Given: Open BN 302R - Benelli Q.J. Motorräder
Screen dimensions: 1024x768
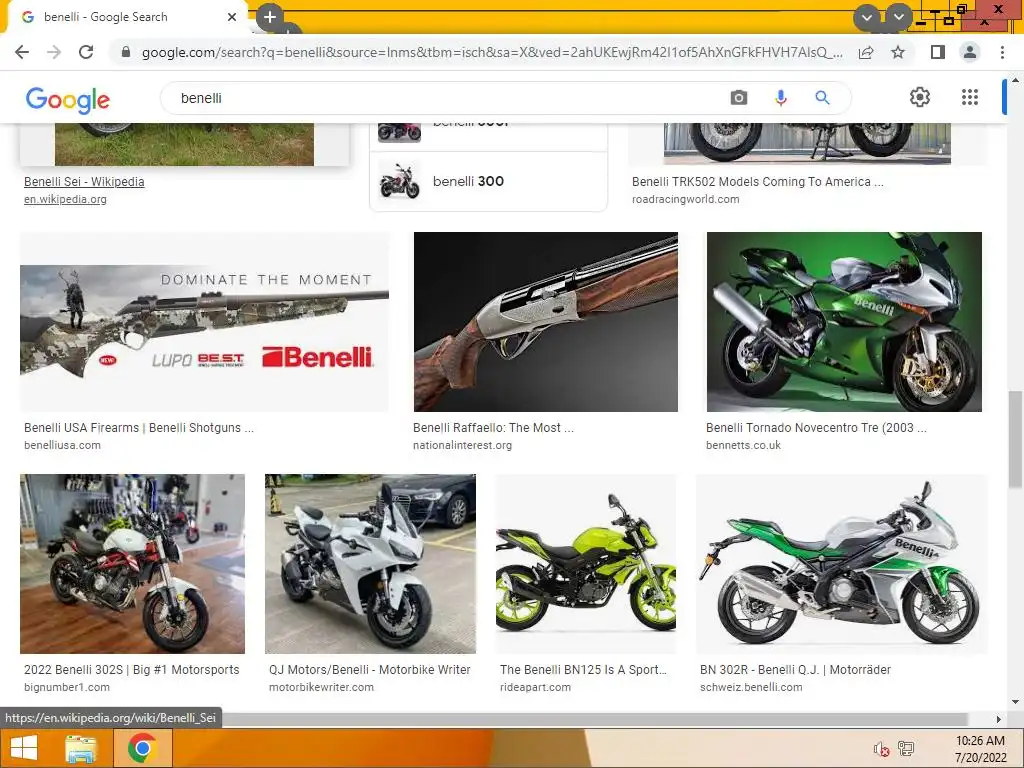Looking at the screenshot, I should tap(795, 669).
